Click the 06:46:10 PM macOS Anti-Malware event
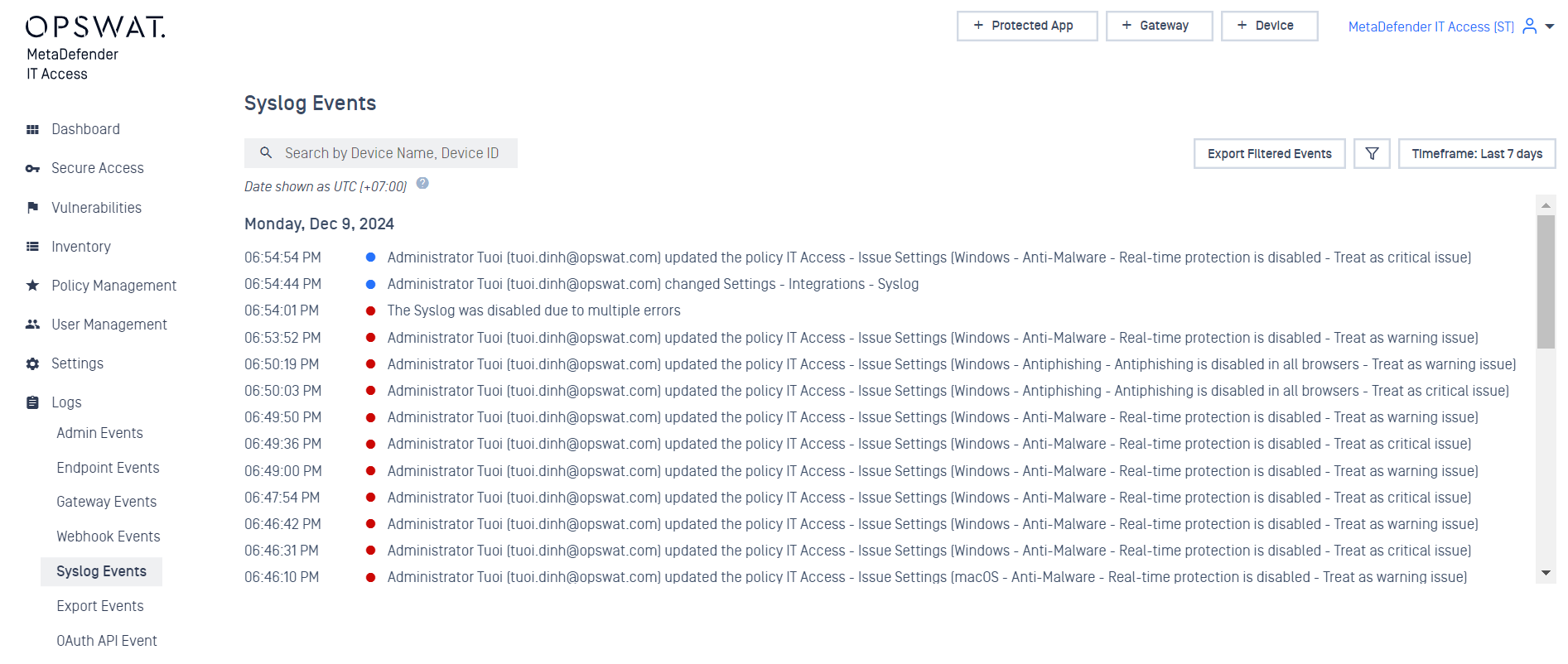This screenshot has height=664, width=1568. pyautogui.click(x=927, y=577)
